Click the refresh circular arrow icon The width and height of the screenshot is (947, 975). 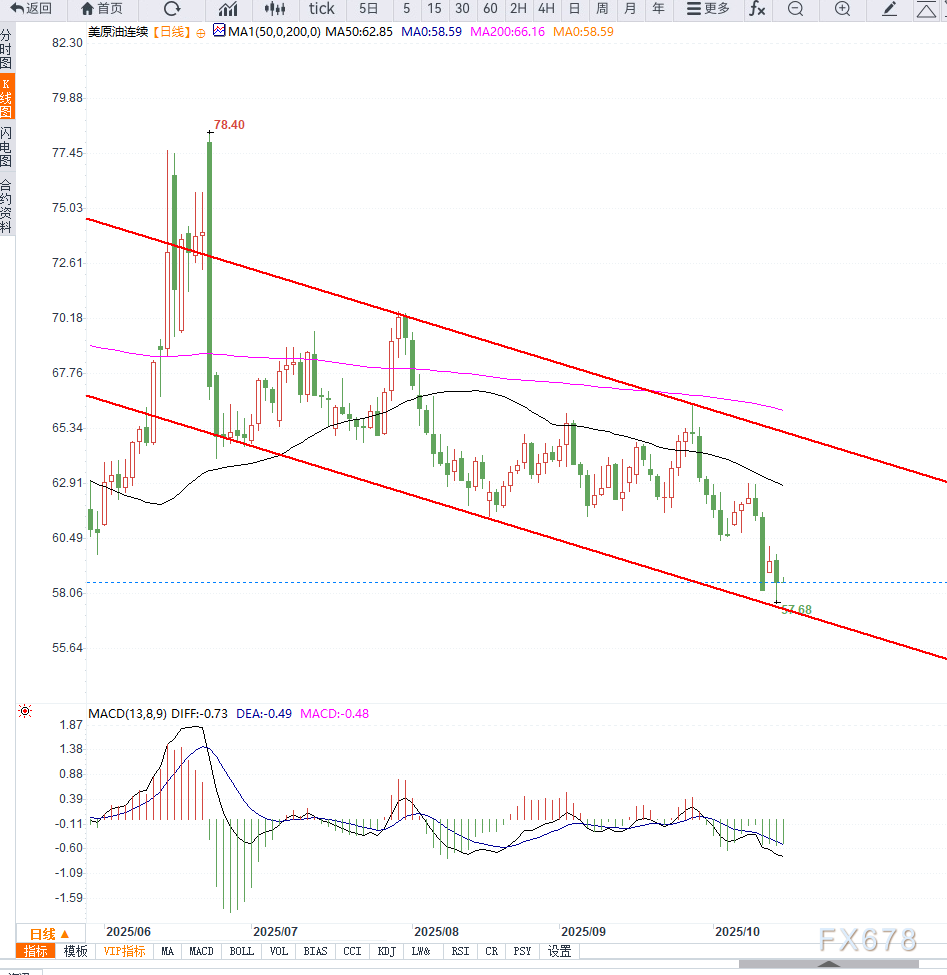click(x=171, y=9)
